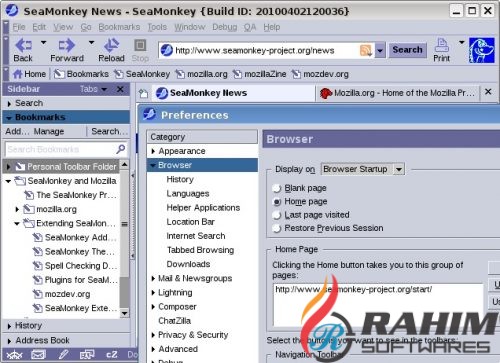Select the Blank page radio button
500x363 pixels.
click(277, 188)
